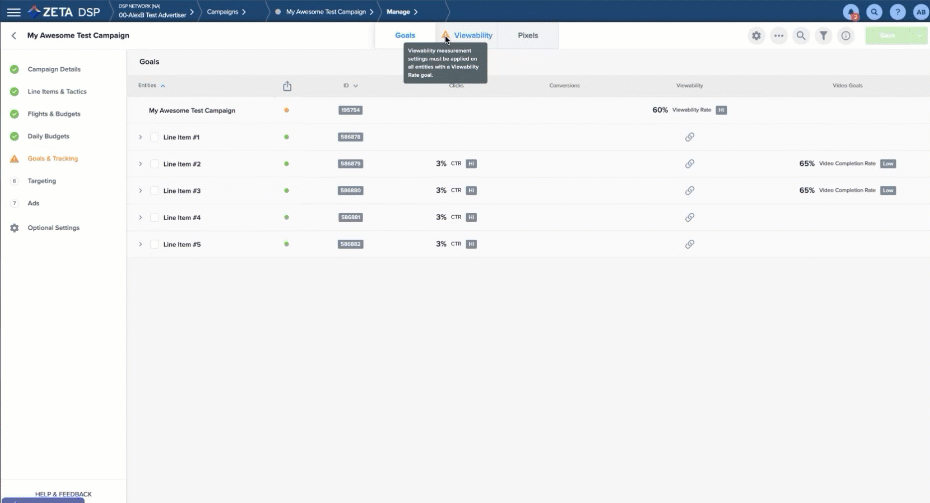Open the hamburger main menu
This screenshot has width=930, height=503.
coord(14,12)
